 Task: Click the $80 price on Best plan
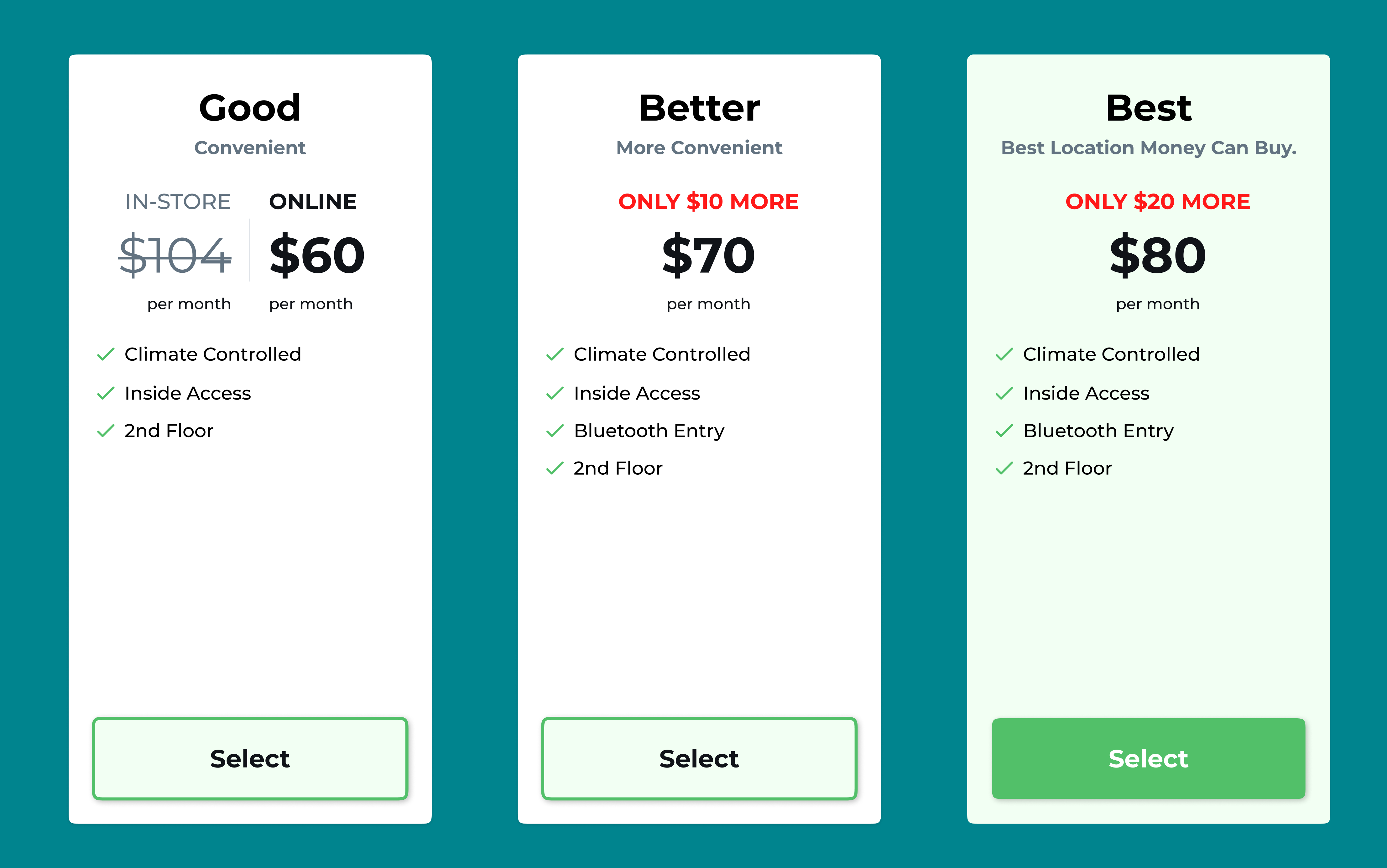(1157, 255)
